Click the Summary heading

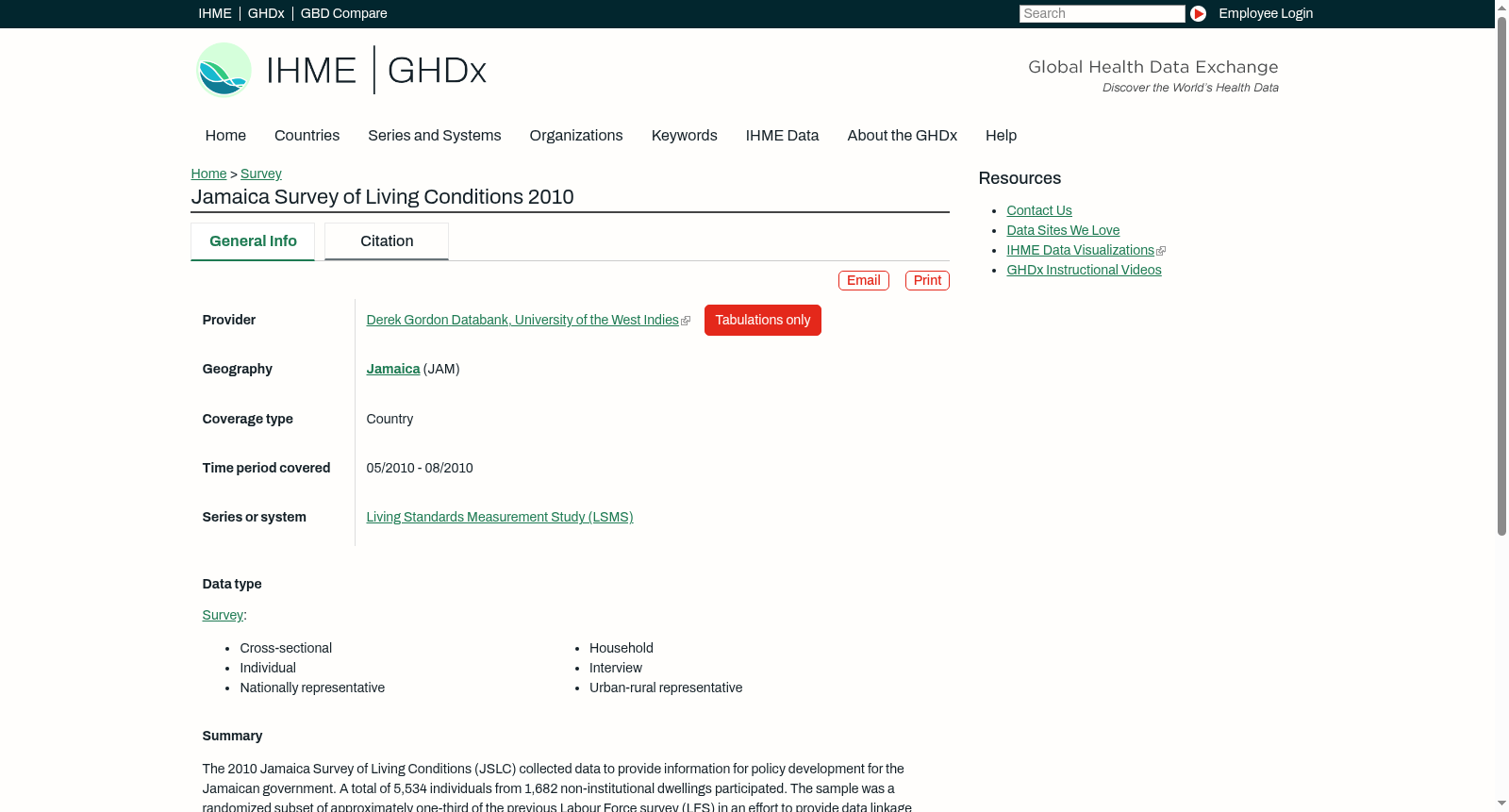pos(232,736)
